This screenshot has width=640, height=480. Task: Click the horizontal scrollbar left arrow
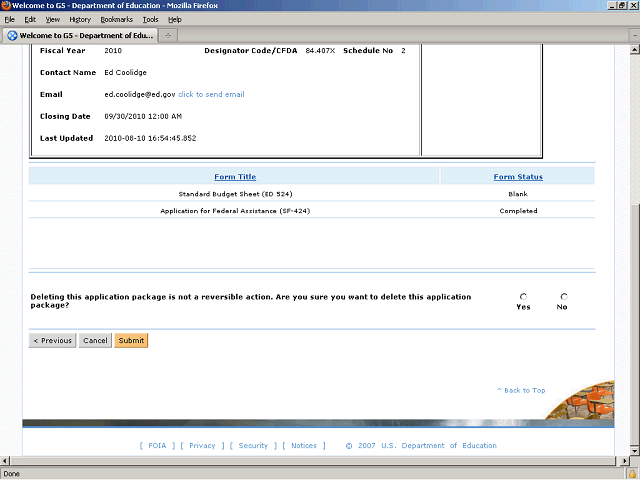[x=5, y=461]
